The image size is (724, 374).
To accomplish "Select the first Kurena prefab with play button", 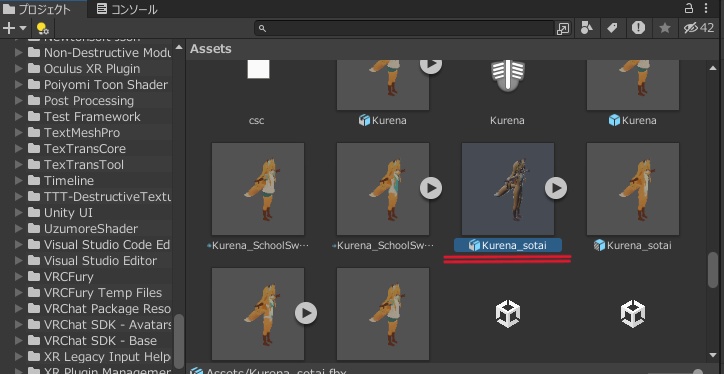I will coord(383,85).
